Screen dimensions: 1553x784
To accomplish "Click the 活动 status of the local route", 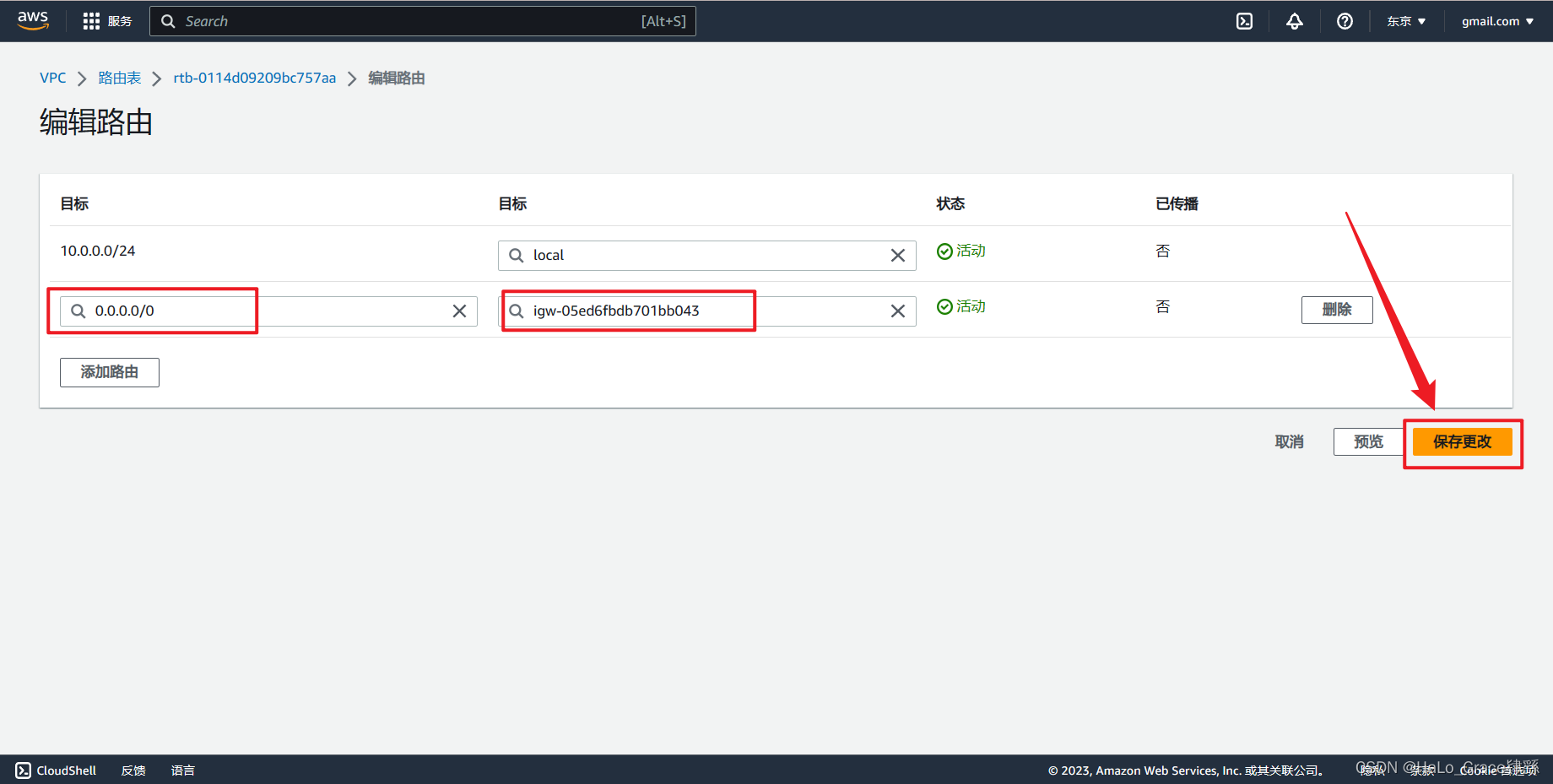I will point(961,251).
